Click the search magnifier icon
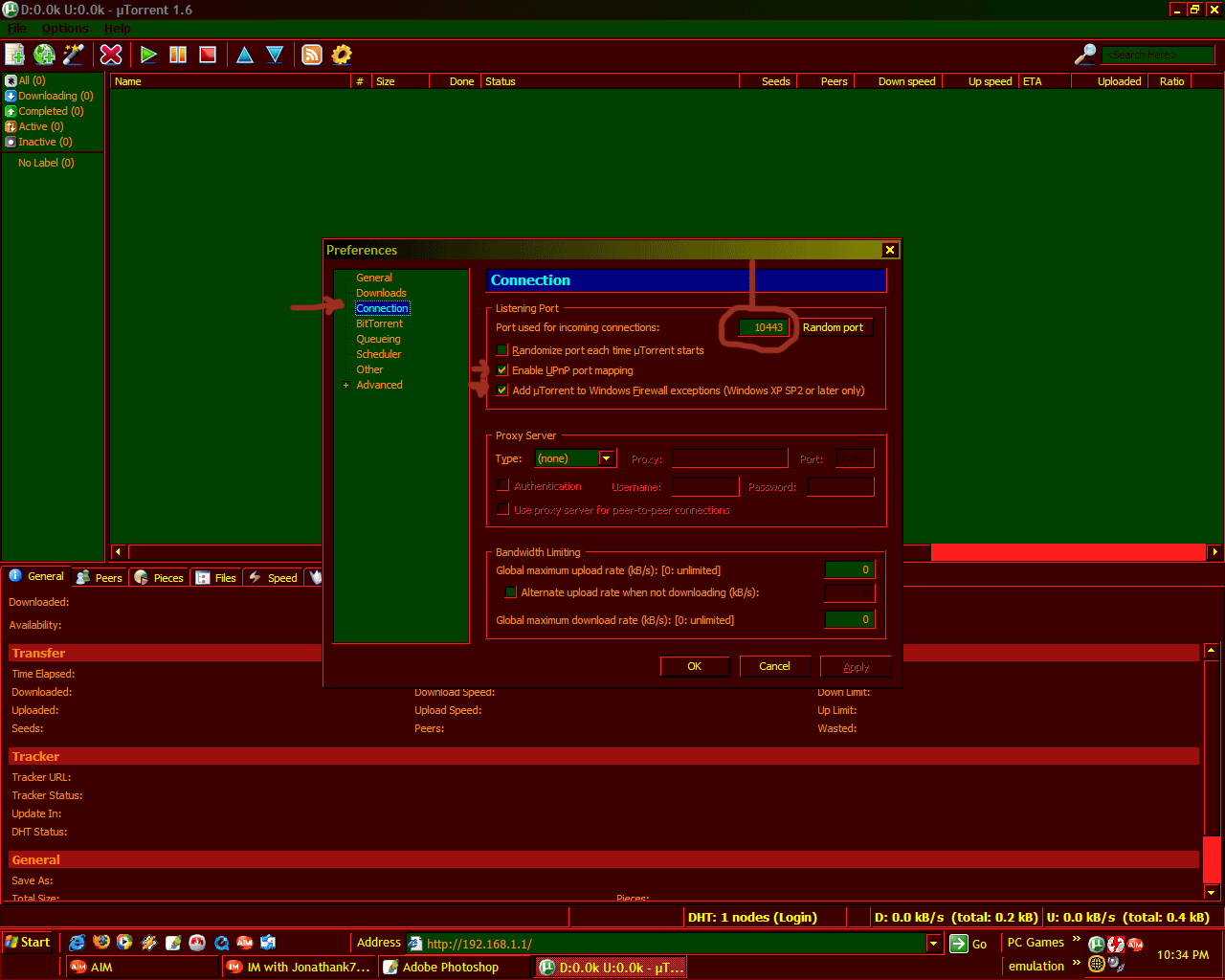This screenshot has width=1225, height=980. (x=1085, y=55)
